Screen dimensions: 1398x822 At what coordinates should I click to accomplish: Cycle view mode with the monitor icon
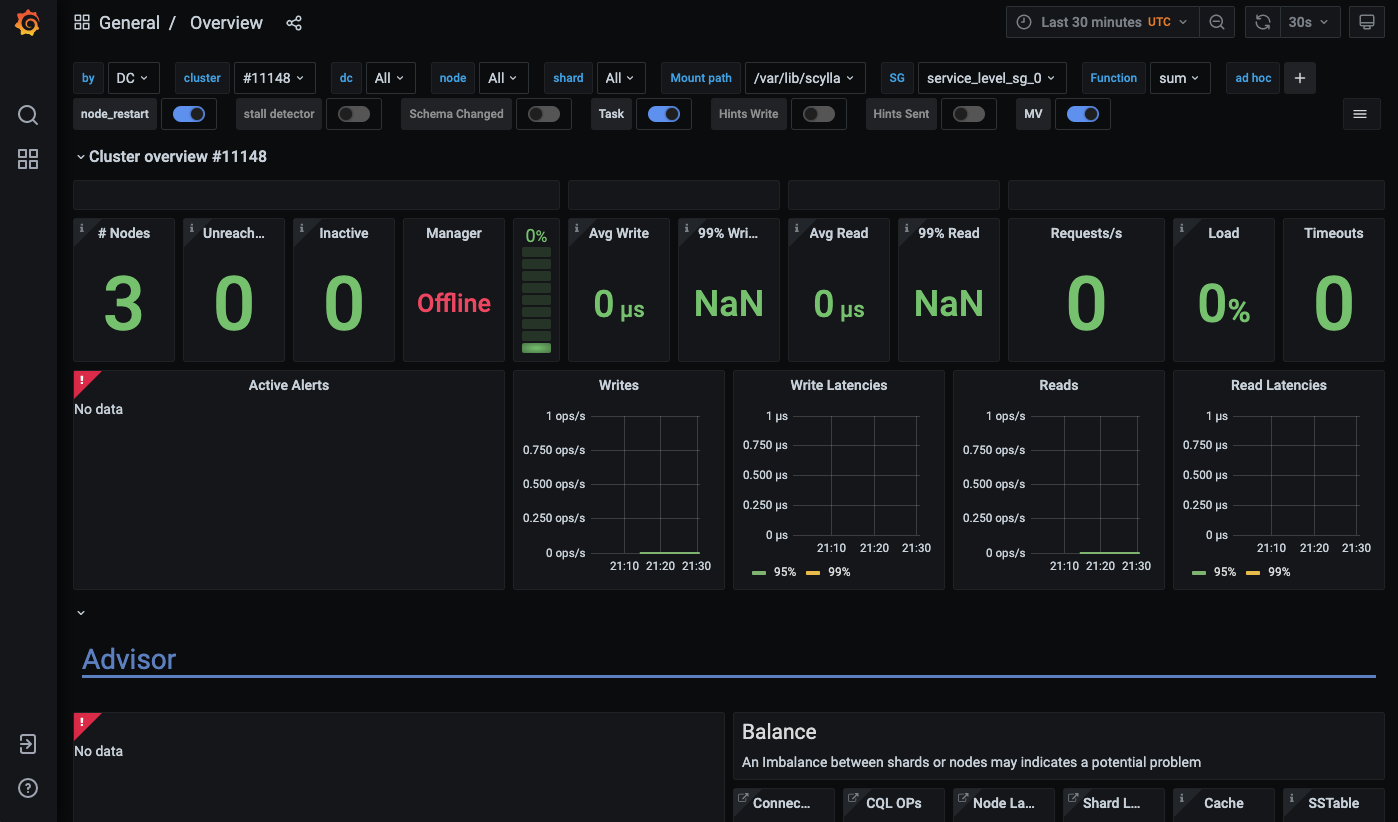click(1363, 22)
